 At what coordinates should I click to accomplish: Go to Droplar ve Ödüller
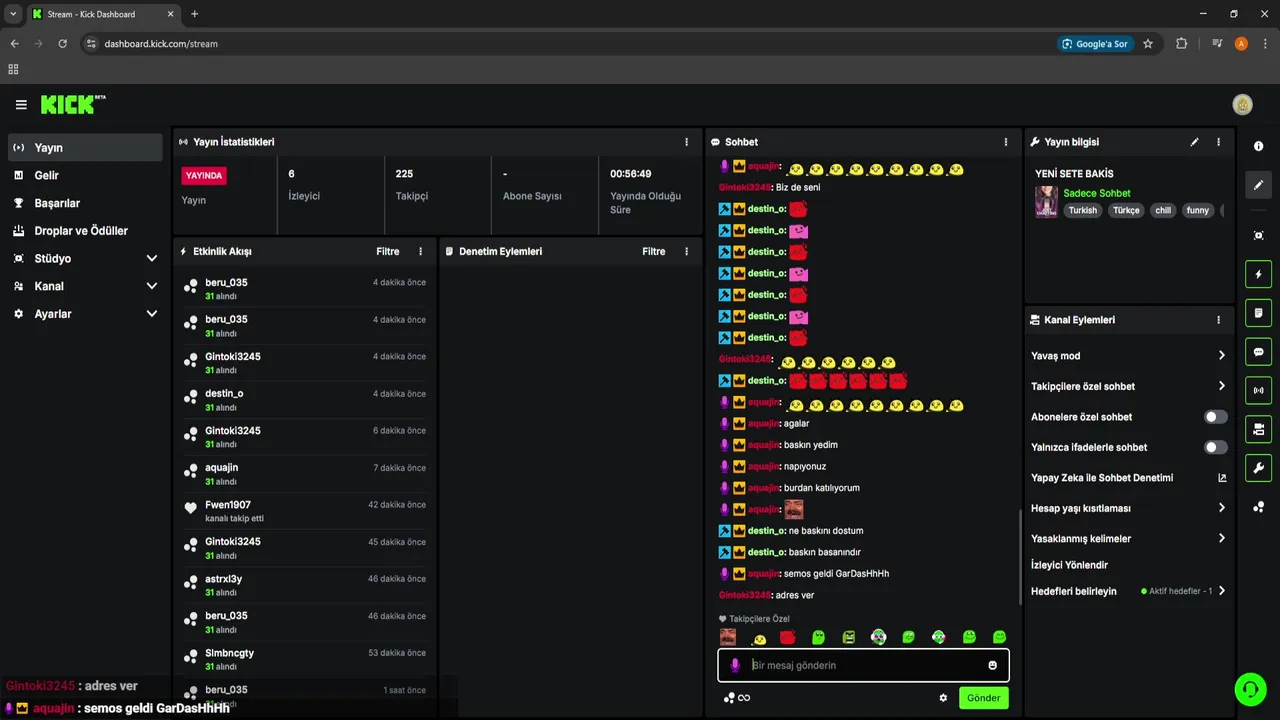85,231
